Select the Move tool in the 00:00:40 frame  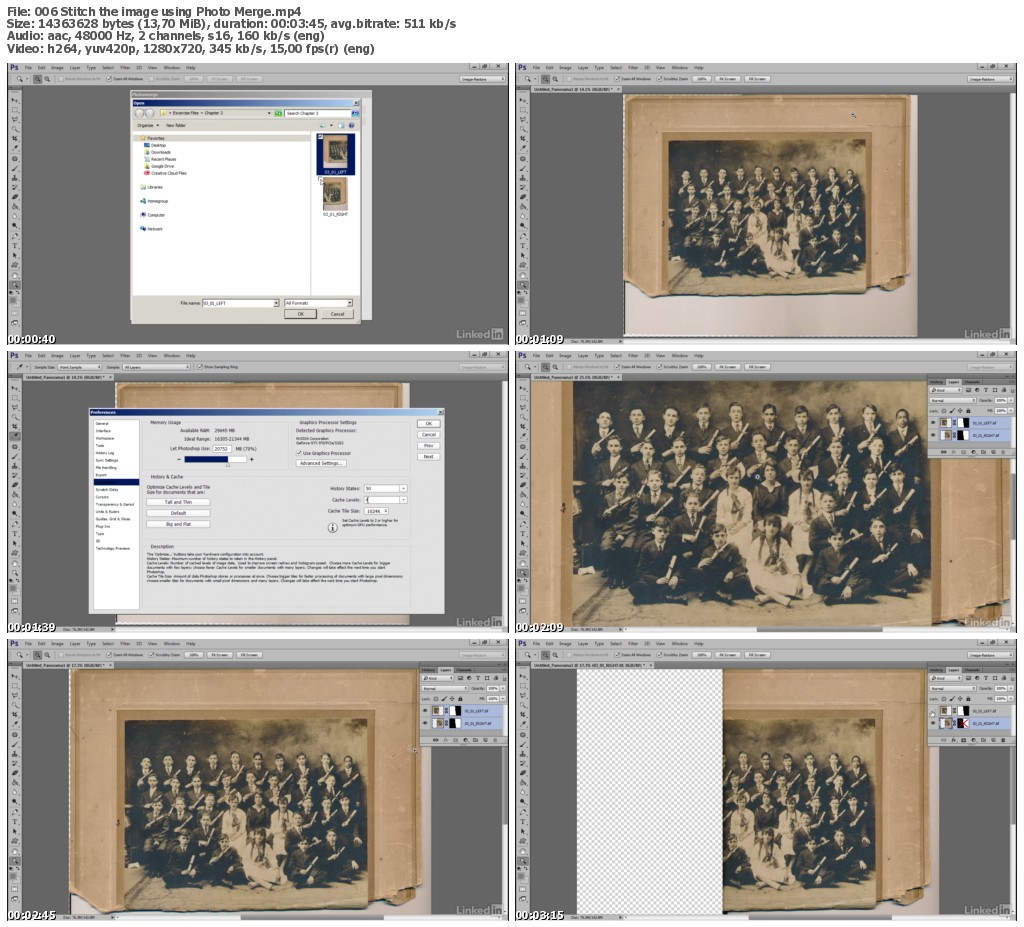pos(14,100)
